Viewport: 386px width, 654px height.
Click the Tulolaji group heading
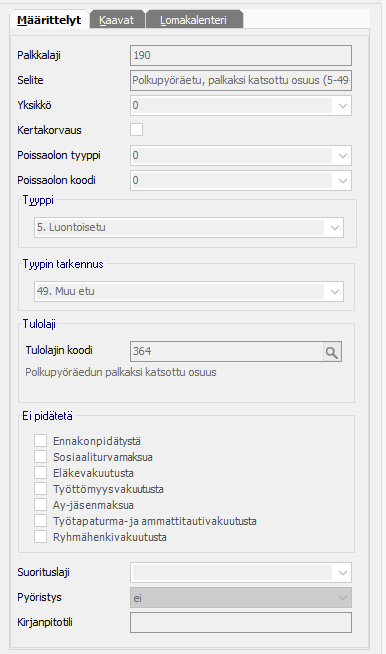[x=39, y=324]
